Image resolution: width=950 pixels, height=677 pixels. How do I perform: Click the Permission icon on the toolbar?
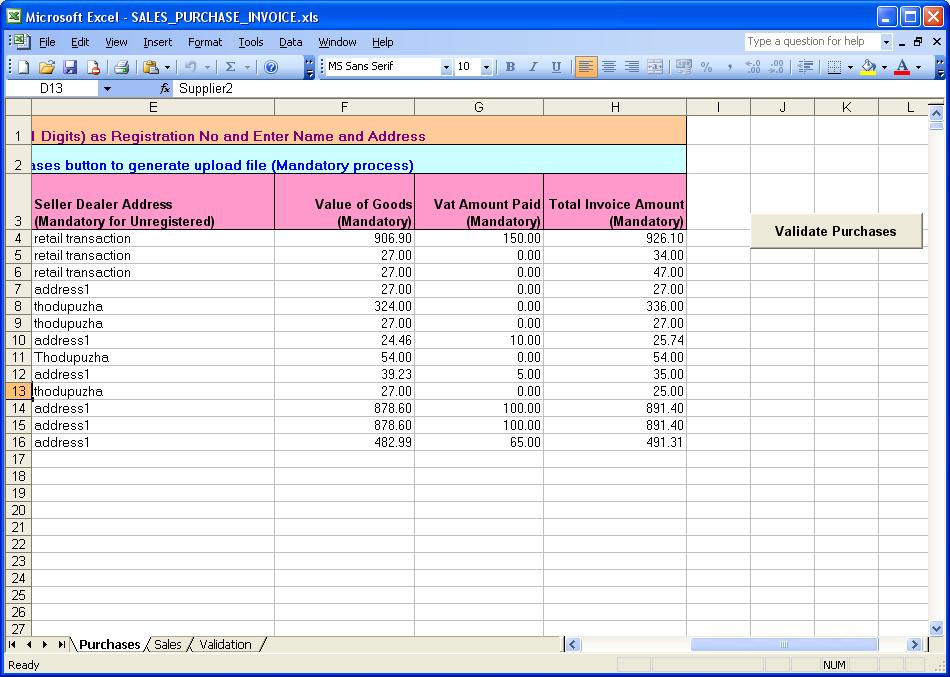(x=93, y=67)
